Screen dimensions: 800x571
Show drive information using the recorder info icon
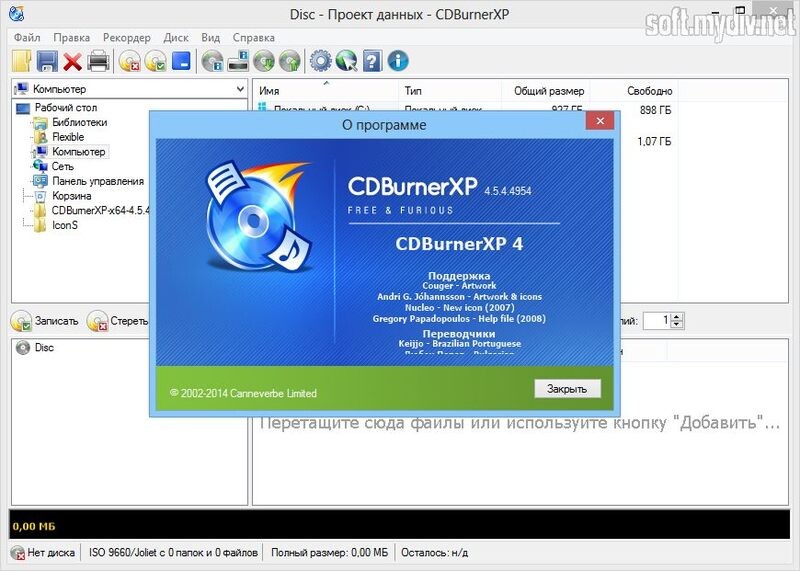click(238, 61)
